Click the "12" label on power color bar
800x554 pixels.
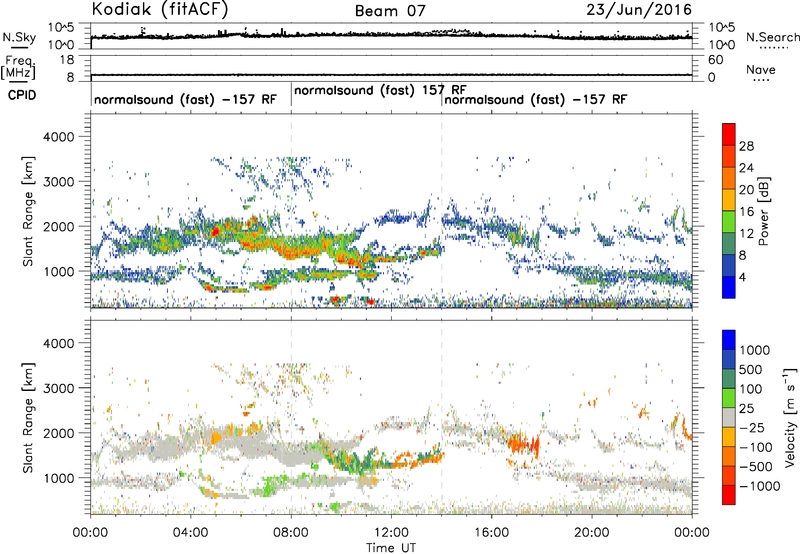point(746,234)
